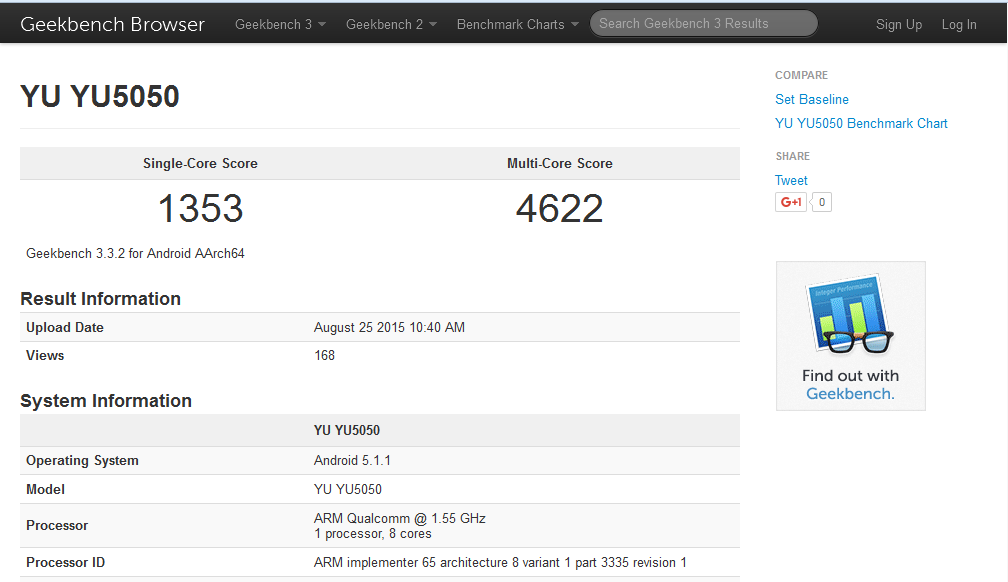Image resolution: width=1008 pixels, height=582 pixels.
Task: Click the upload date value August 25 2015
Action: click(x=389, y=327)
